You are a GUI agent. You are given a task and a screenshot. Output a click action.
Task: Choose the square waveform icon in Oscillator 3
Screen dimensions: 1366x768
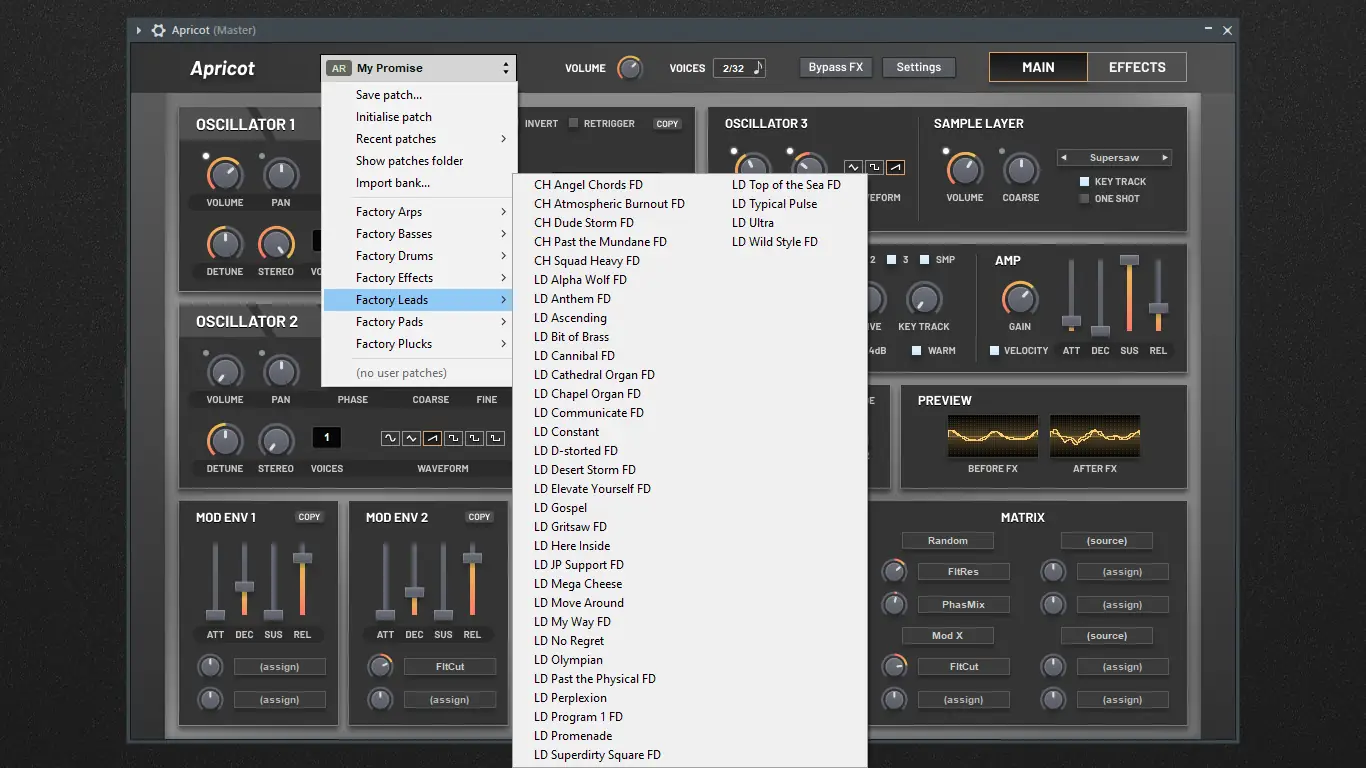pyautogui.click(x=874, y=167)
